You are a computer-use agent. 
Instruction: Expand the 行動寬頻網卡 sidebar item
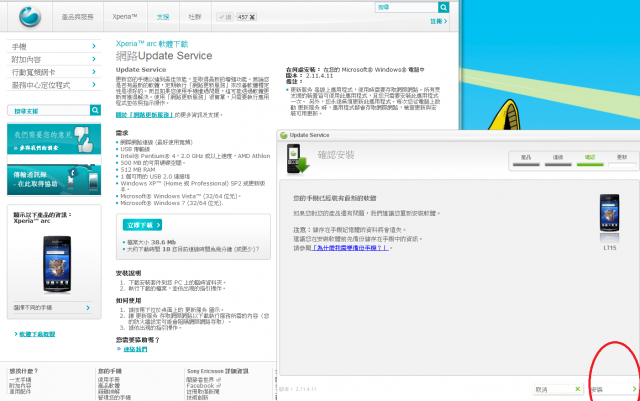point(54,72)
